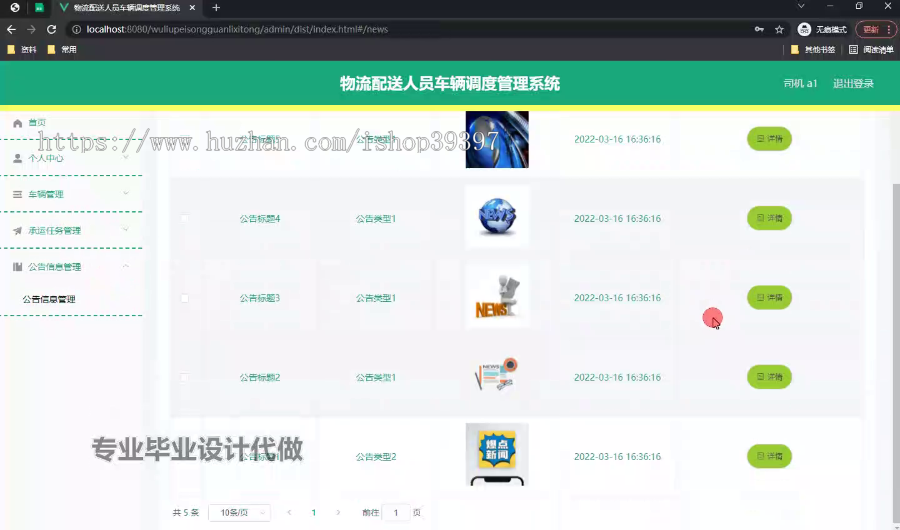Click the 公告标题4 title text
The height and width of the screenshot is (530, 900).
259,219
